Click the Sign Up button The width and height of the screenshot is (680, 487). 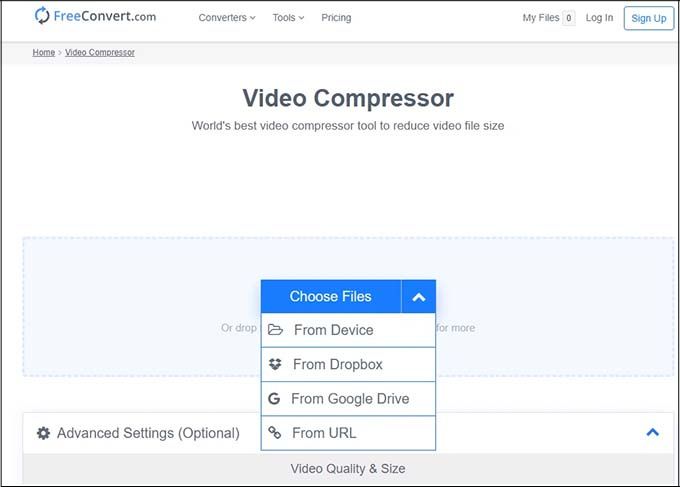pos(649,18)
